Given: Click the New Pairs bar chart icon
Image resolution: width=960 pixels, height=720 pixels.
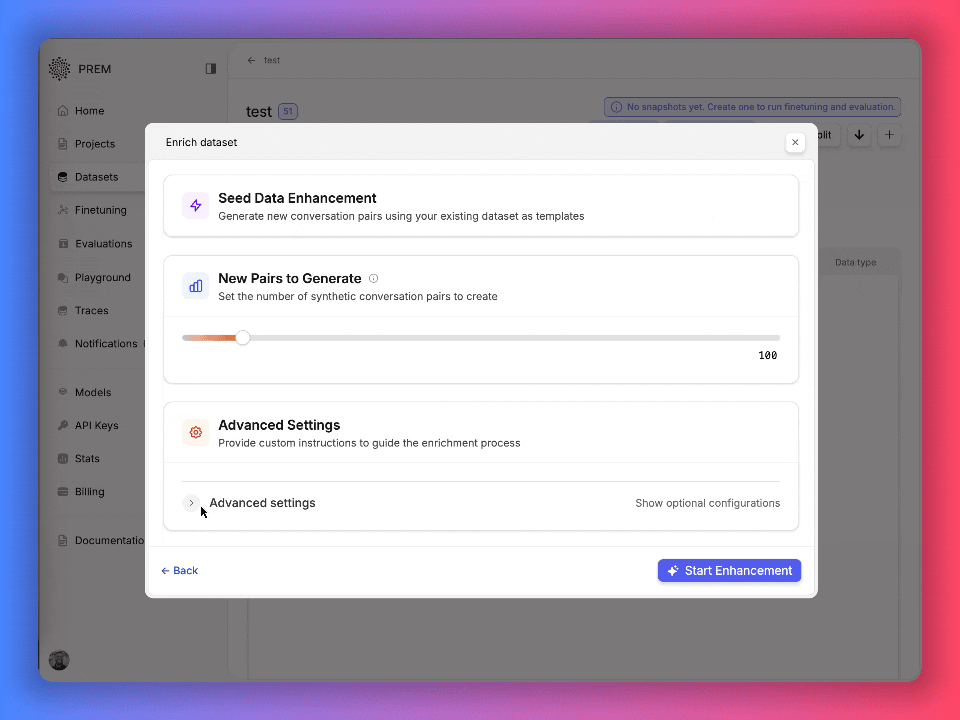Looking at the screenshot, I should (x=195, y=286).
